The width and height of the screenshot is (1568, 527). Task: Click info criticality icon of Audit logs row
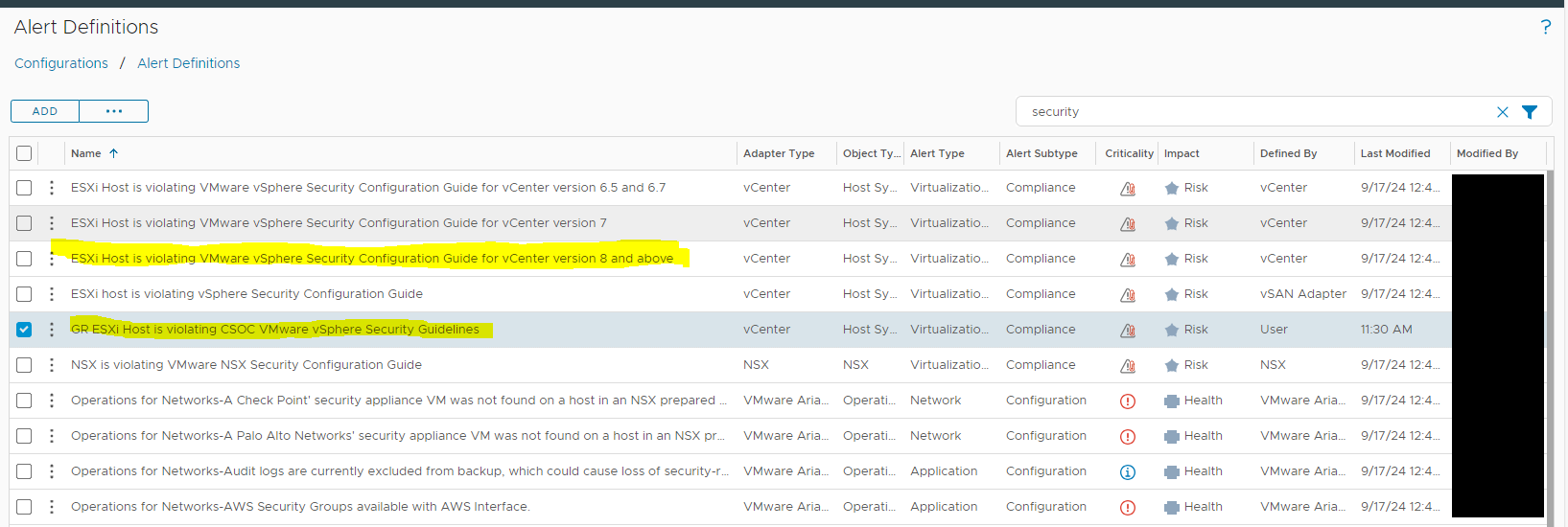point(1128,472)
